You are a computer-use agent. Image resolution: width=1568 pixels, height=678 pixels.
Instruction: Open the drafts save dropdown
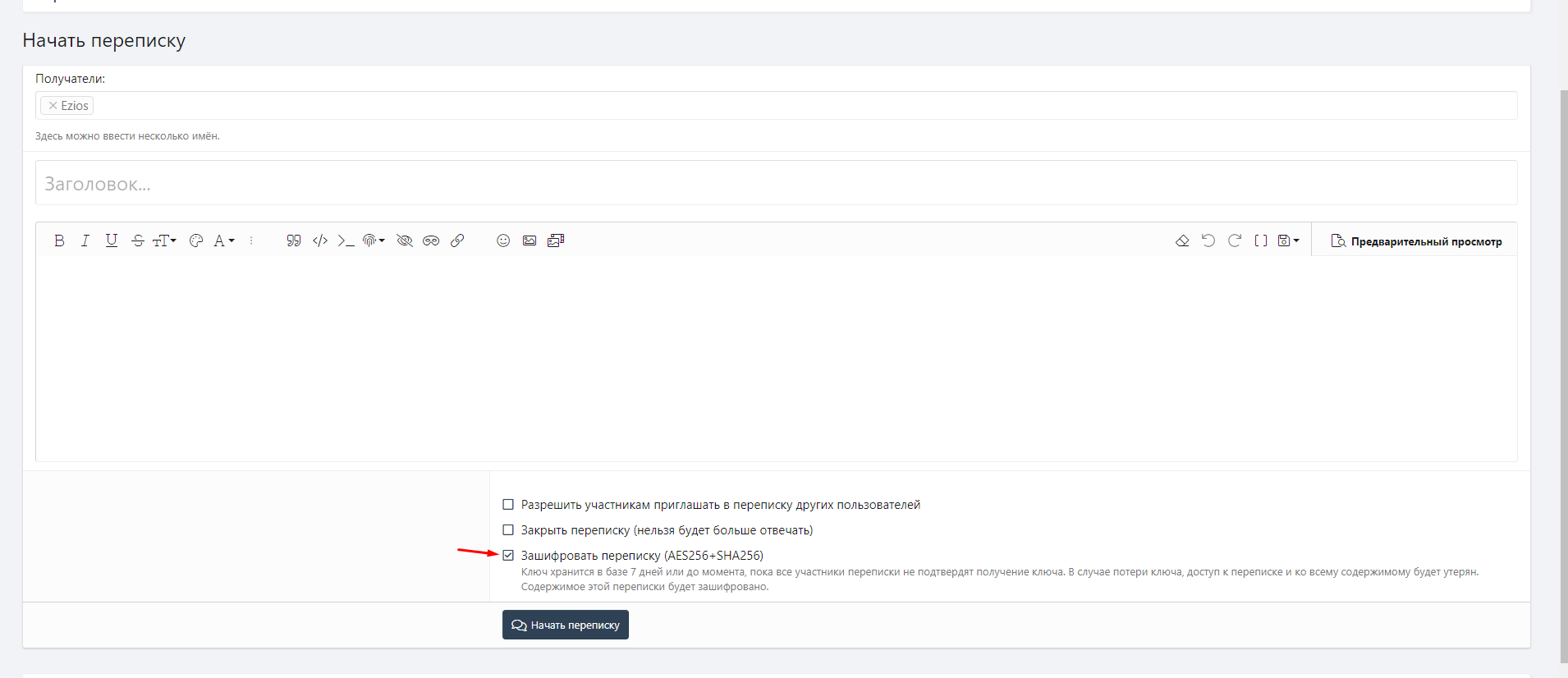[x=1289, y=241]
